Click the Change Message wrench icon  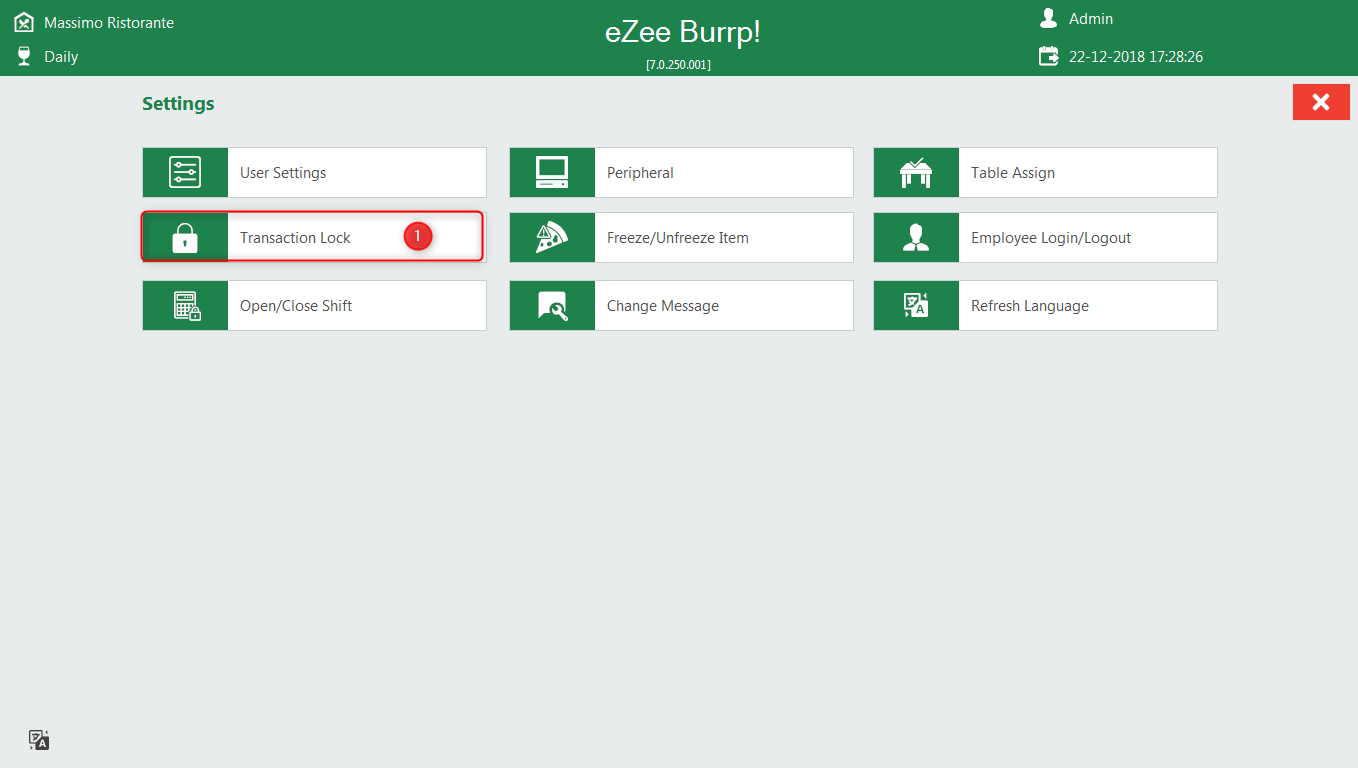(x=552, y=306)
